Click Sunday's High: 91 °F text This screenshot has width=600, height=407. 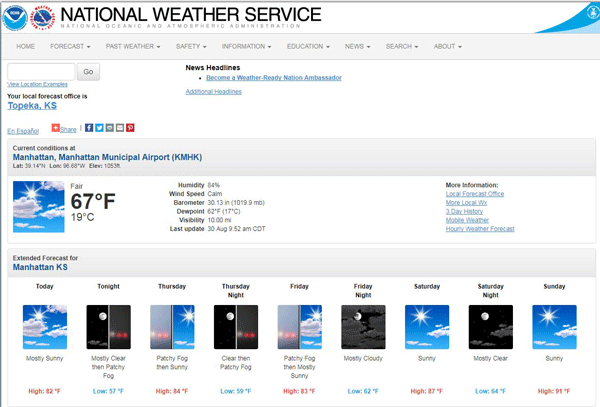pos(554,391)
